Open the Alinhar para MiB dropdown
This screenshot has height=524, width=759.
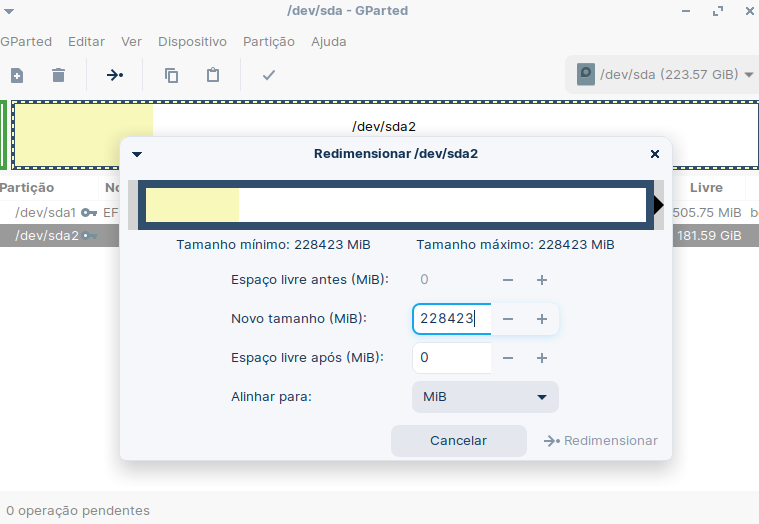point(485,397)
